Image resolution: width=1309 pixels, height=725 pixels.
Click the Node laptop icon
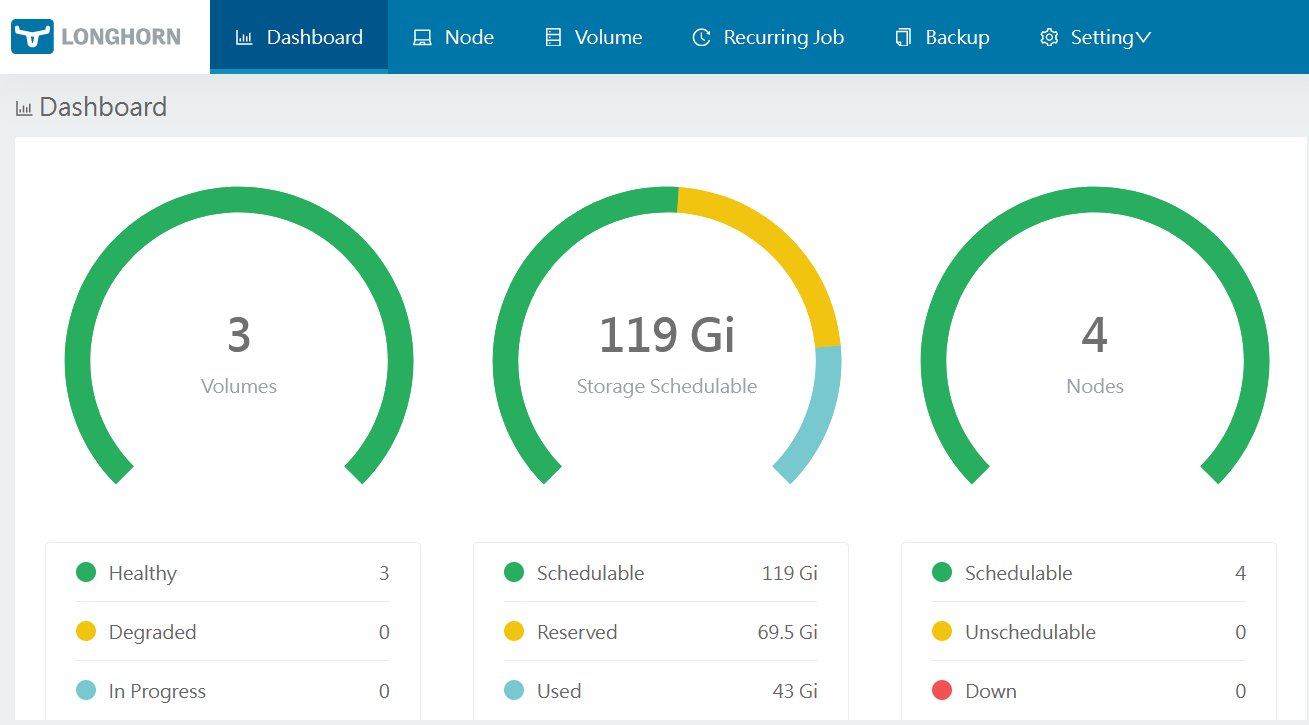pos(422,38)
